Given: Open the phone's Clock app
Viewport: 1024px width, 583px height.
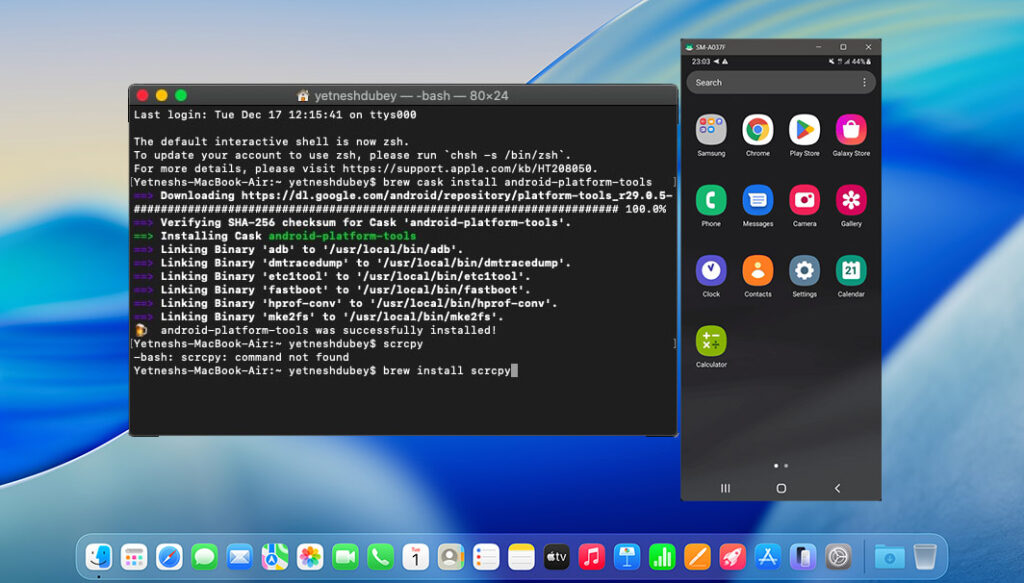Looking at the screenshot, I should coord(711,271).
